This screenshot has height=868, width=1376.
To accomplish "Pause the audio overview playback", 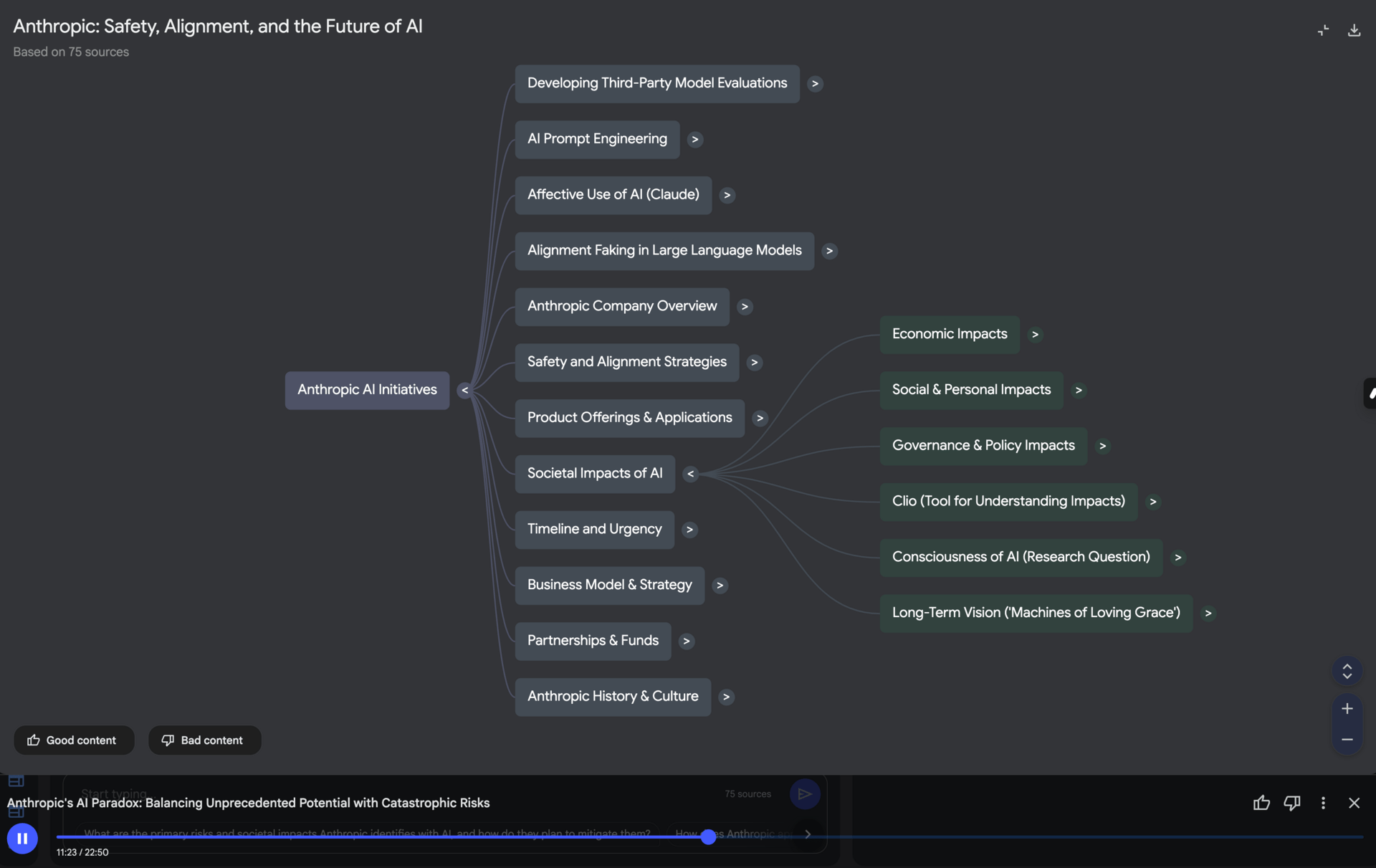I will pyautogui.click(x=22, y=838).
